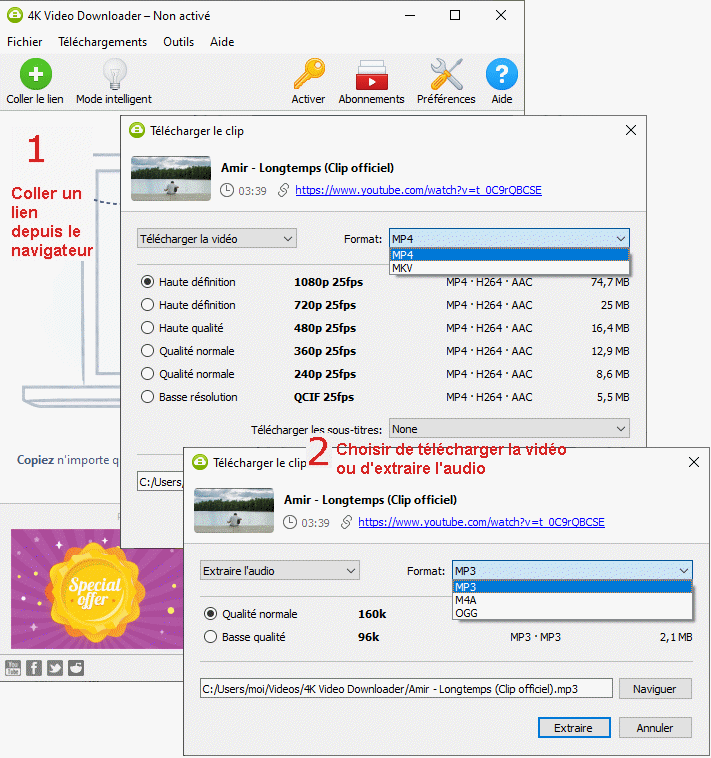Select Haute qualité 480p 25fps
The image size is (711, 758).
[147, 328]
